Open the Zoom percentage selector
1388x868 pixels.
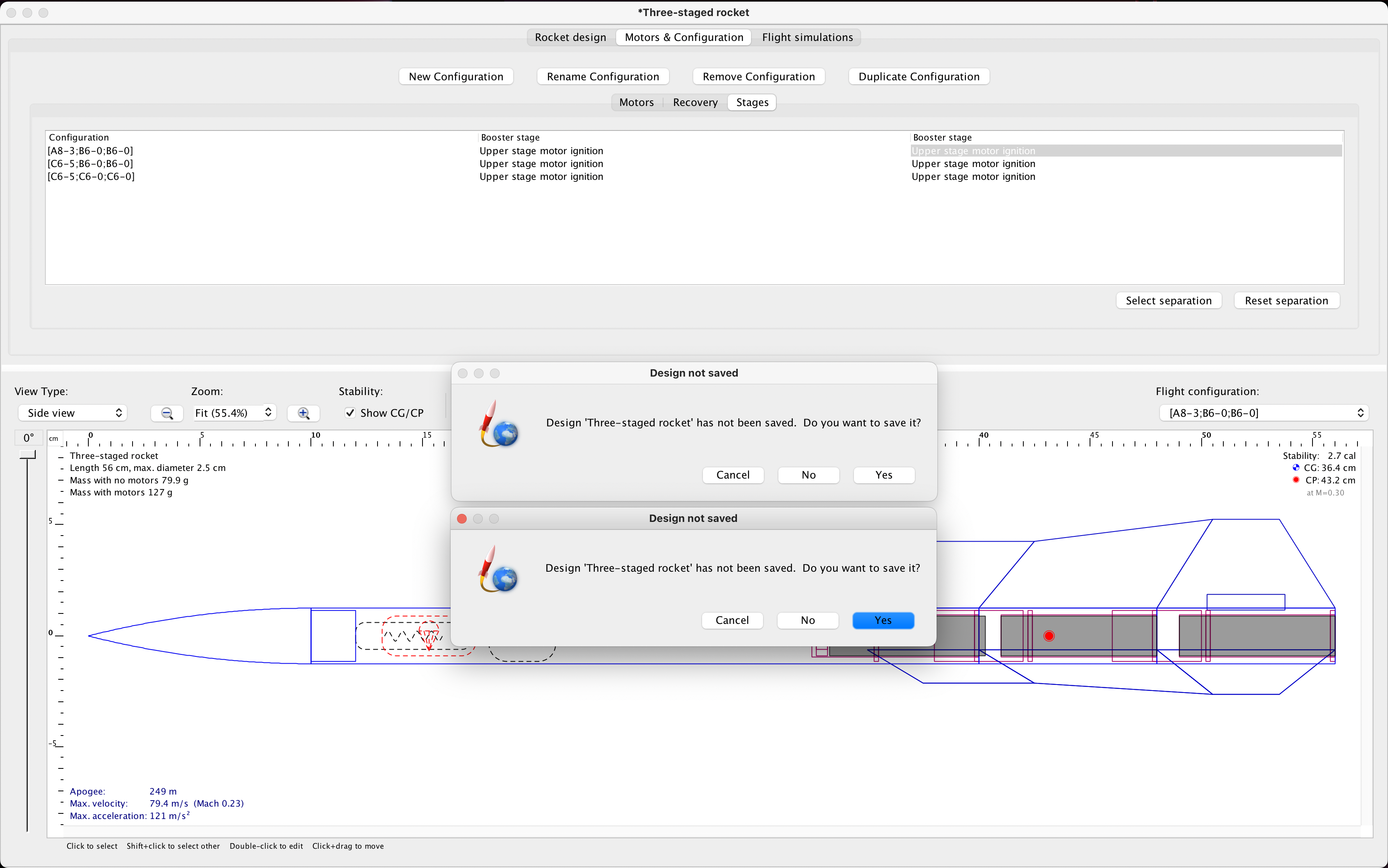coord(233,413)
